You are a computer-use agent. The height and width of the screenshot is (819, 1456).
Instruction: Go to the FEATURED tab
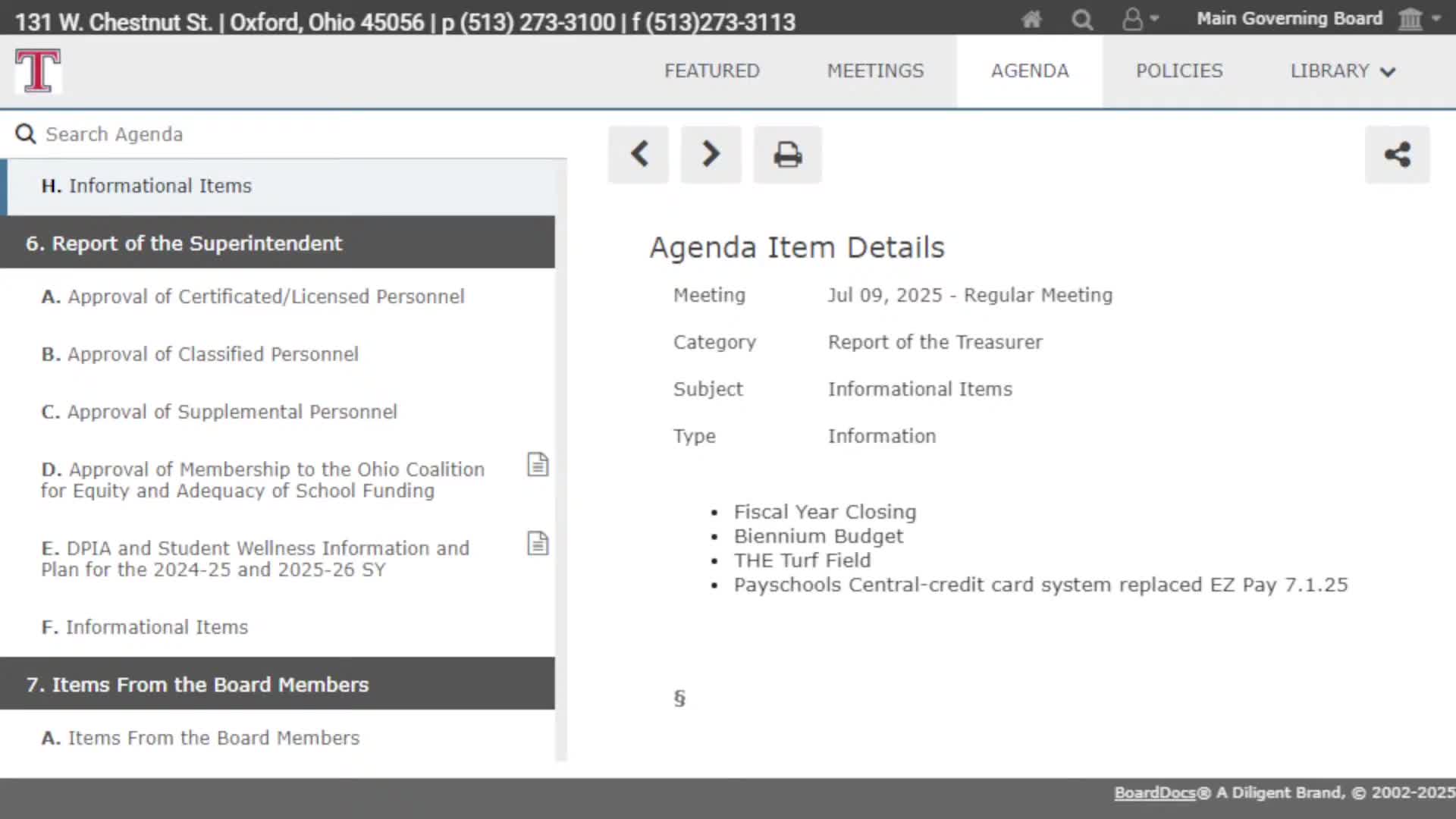(711, 71)
